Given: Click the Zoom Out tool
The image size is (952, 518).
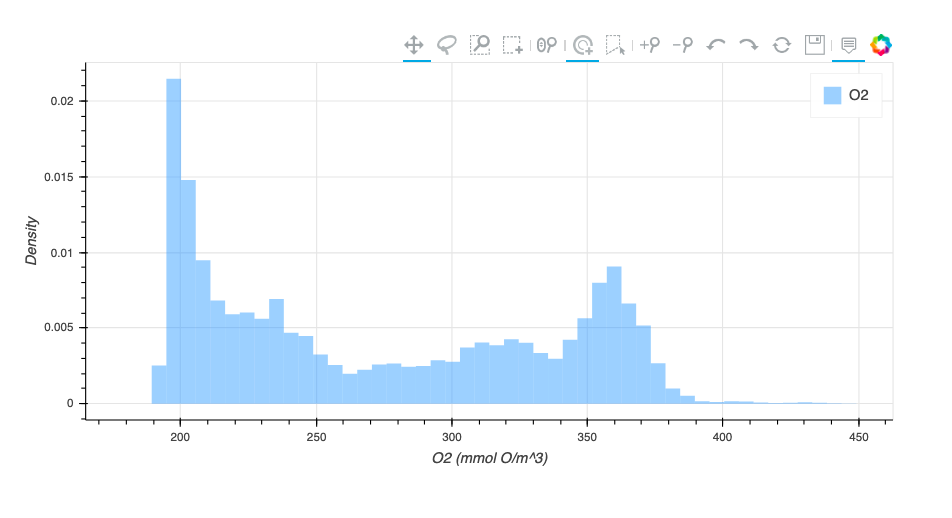Looking at the screenshot, I should pos(683,45).
